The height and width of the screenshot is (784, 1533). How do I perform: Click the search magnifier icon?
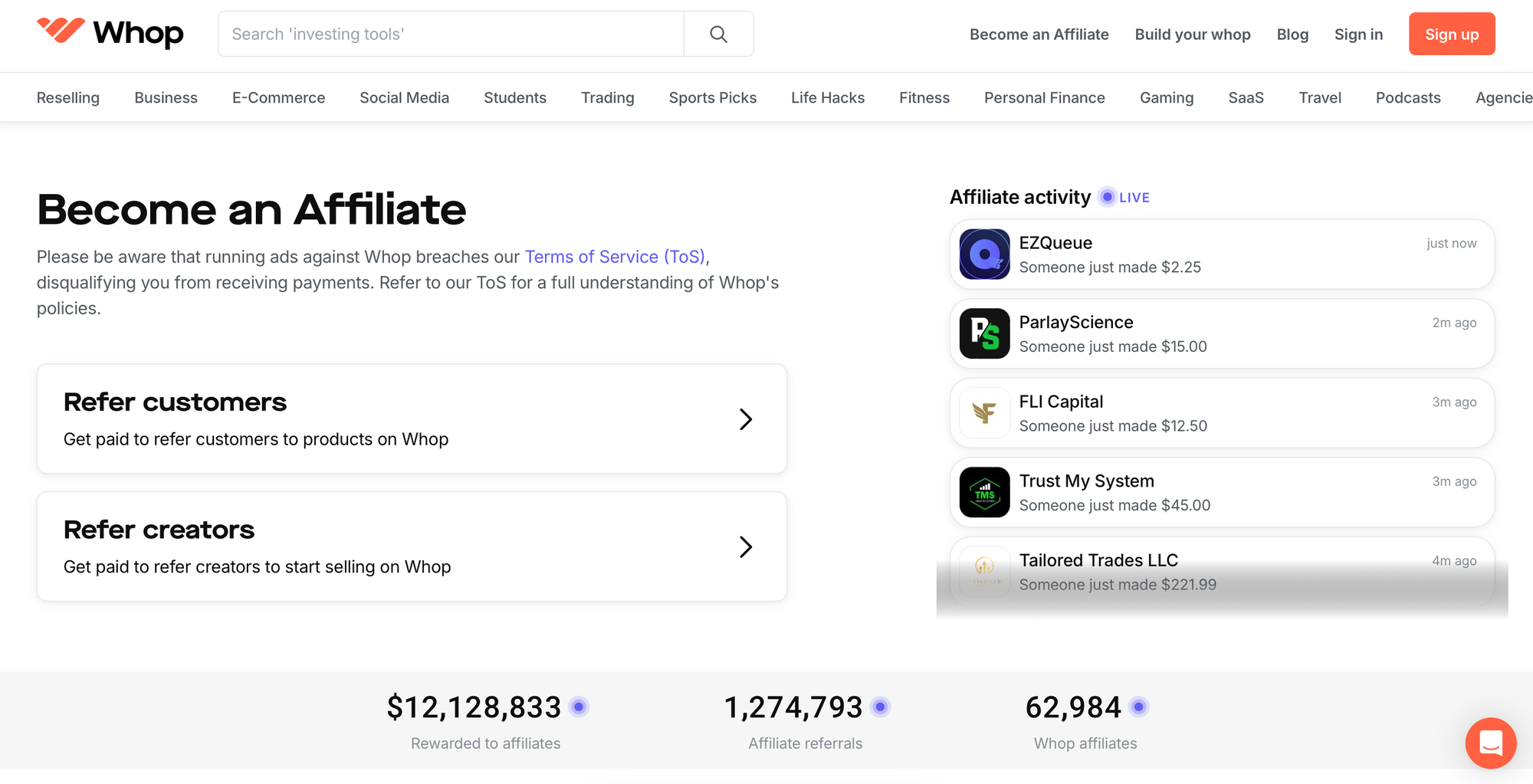(718, 34)
